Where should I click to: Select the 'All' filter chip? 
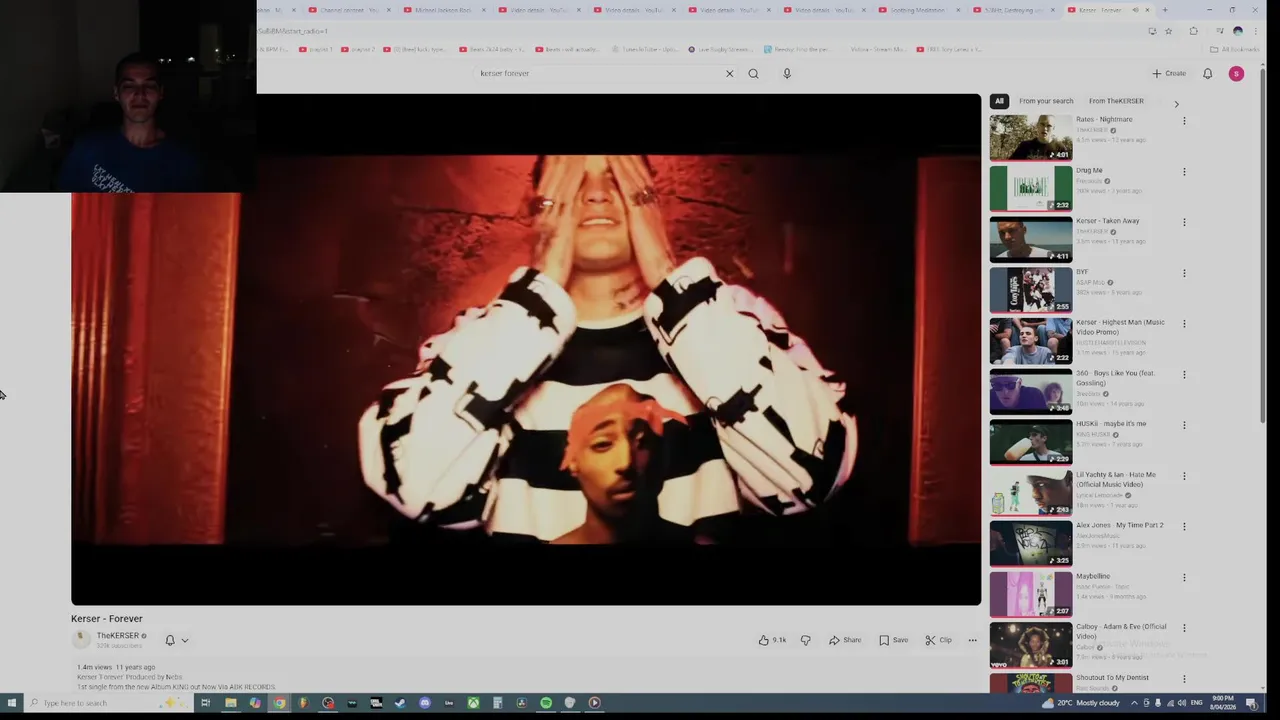click(x=999, y=101)
